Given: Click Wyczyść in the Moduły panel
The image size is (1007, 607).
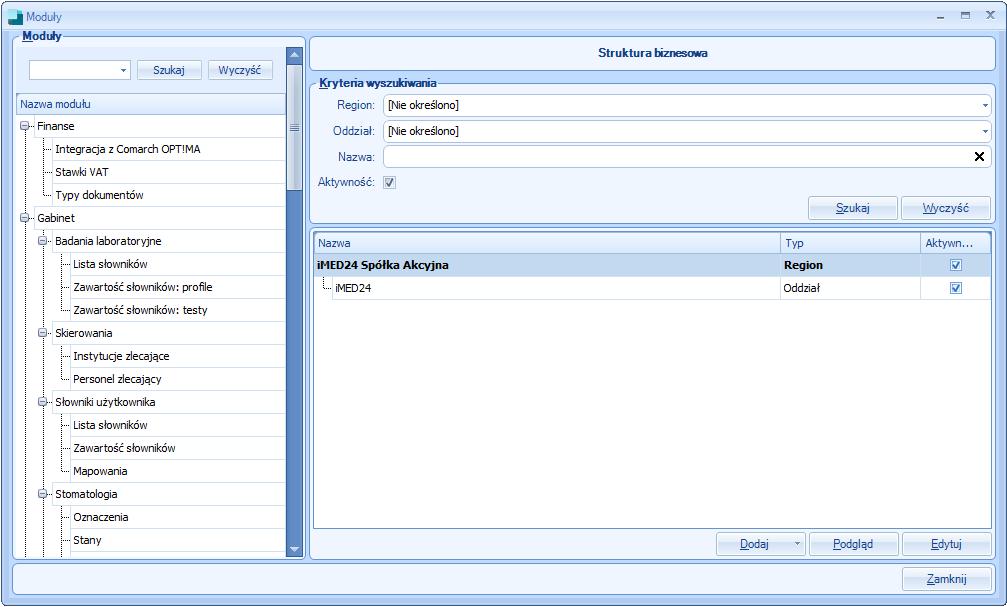Looking at the screenshot, I should coord(240,70).
